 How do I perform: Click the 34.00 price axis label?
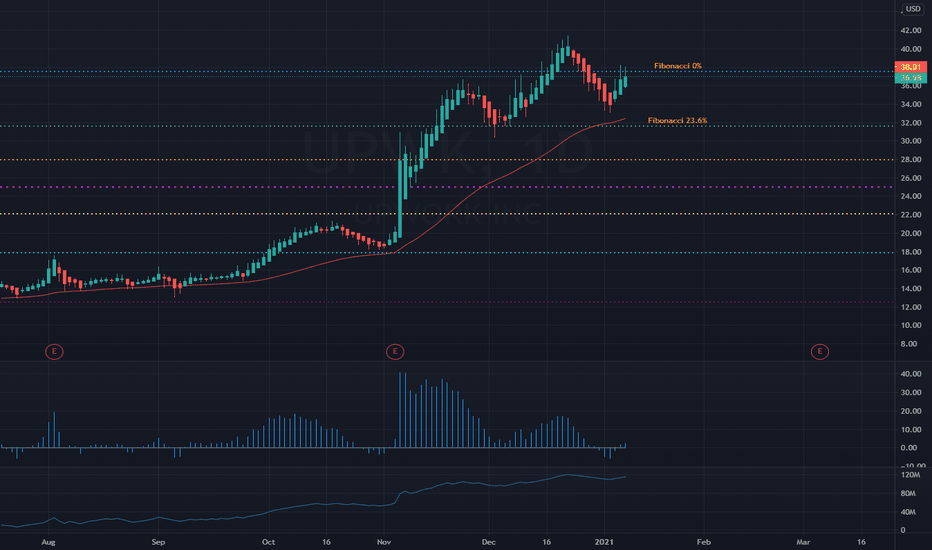coord(911,104)
